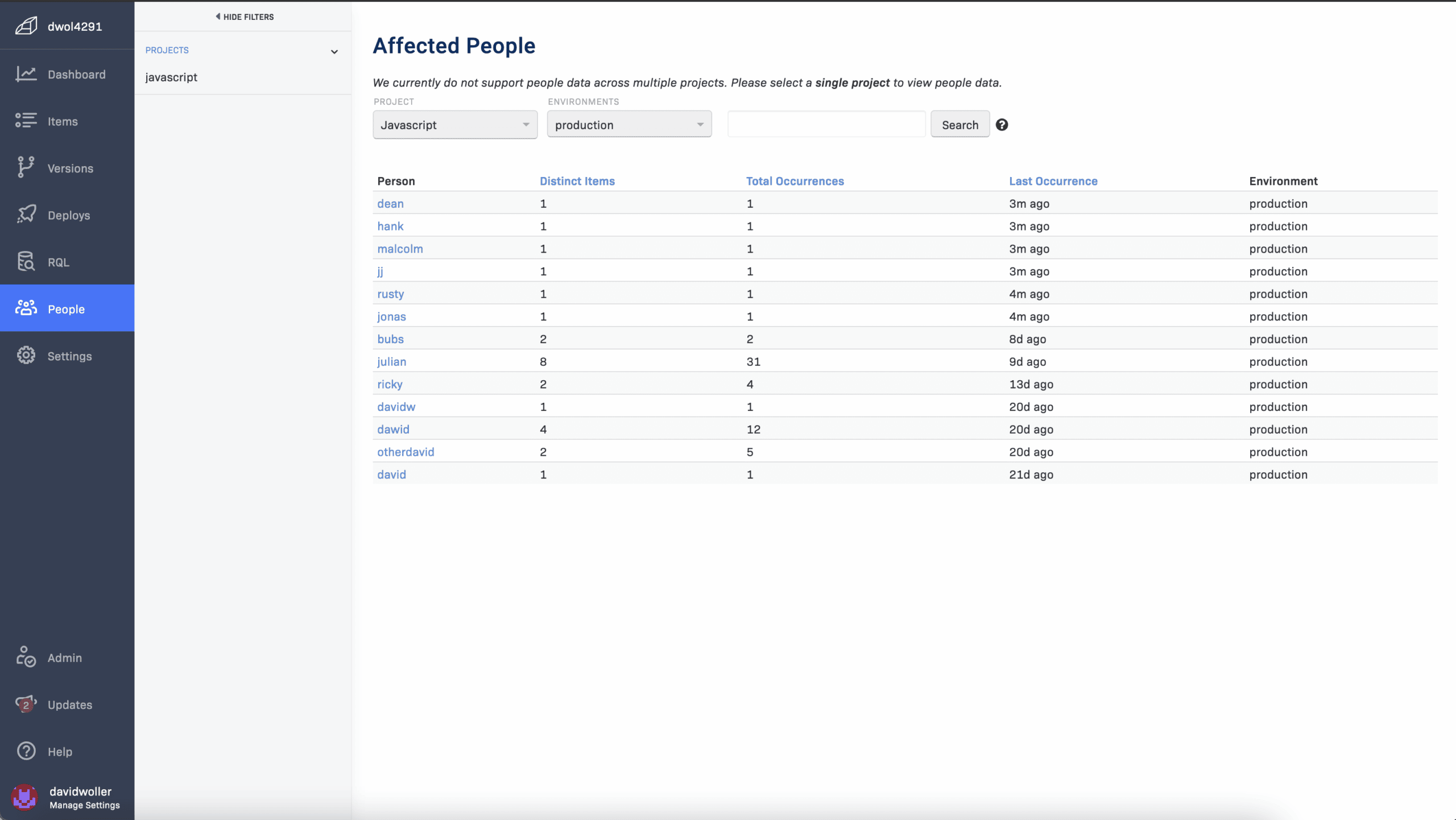
Task: Open the Updates notification icon
Action: (26, 704)
